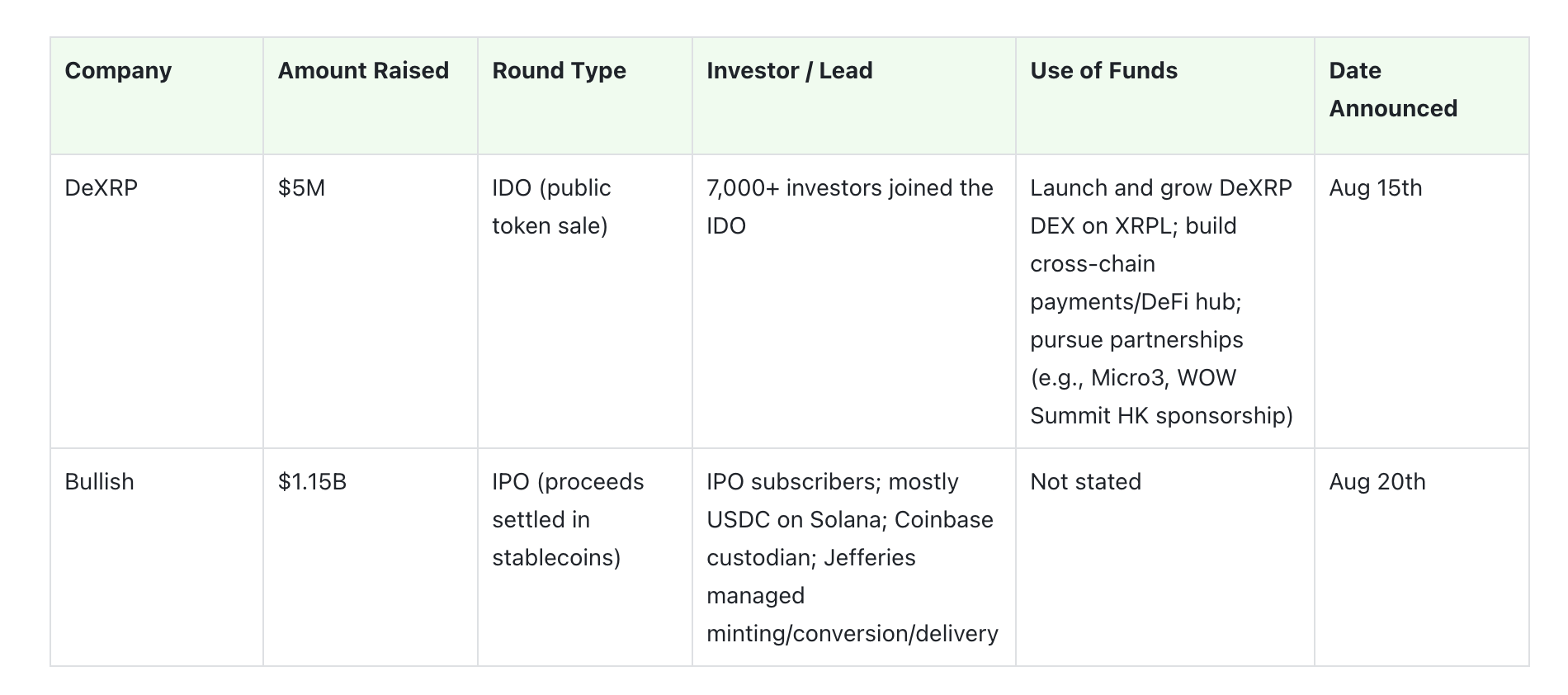Viewport: 1568px width, 695px height.
Task: Click the Use of Funds header
Action: click(x=1103, y=71)
